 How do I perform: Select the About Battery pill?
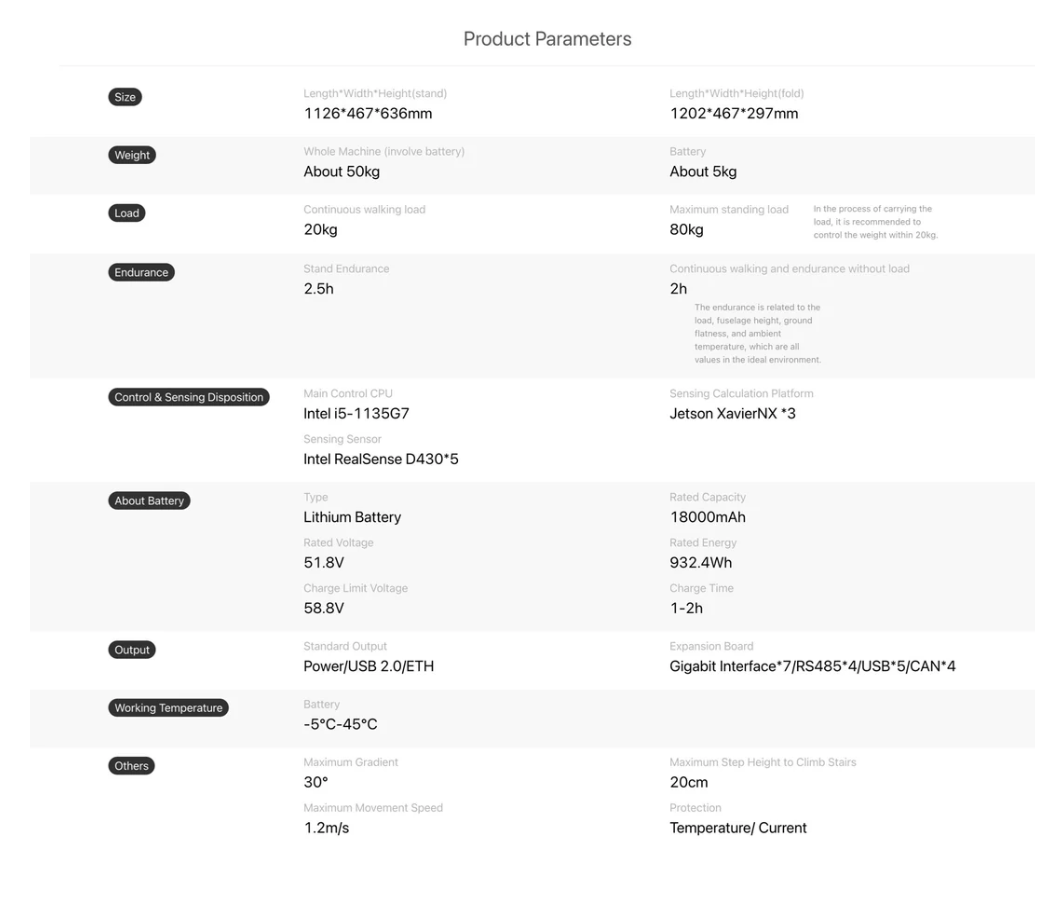[x=149, y=501]
